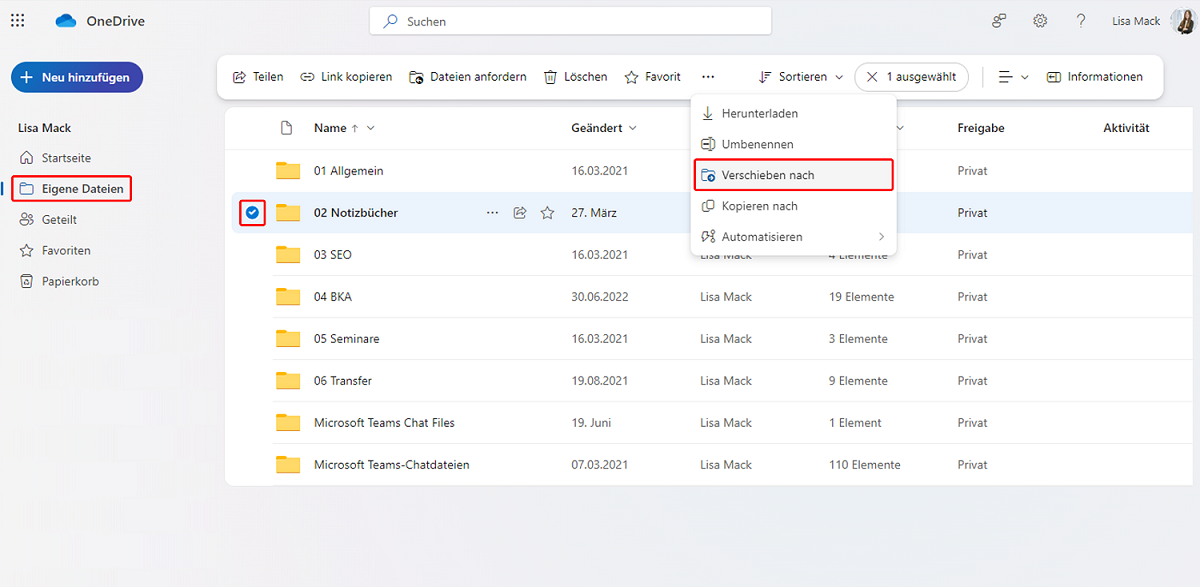The height and width of the screenshot is (587, 1200).
Task: Open the settings gear
Action: pyautogui.click(x=1040, y=21)
